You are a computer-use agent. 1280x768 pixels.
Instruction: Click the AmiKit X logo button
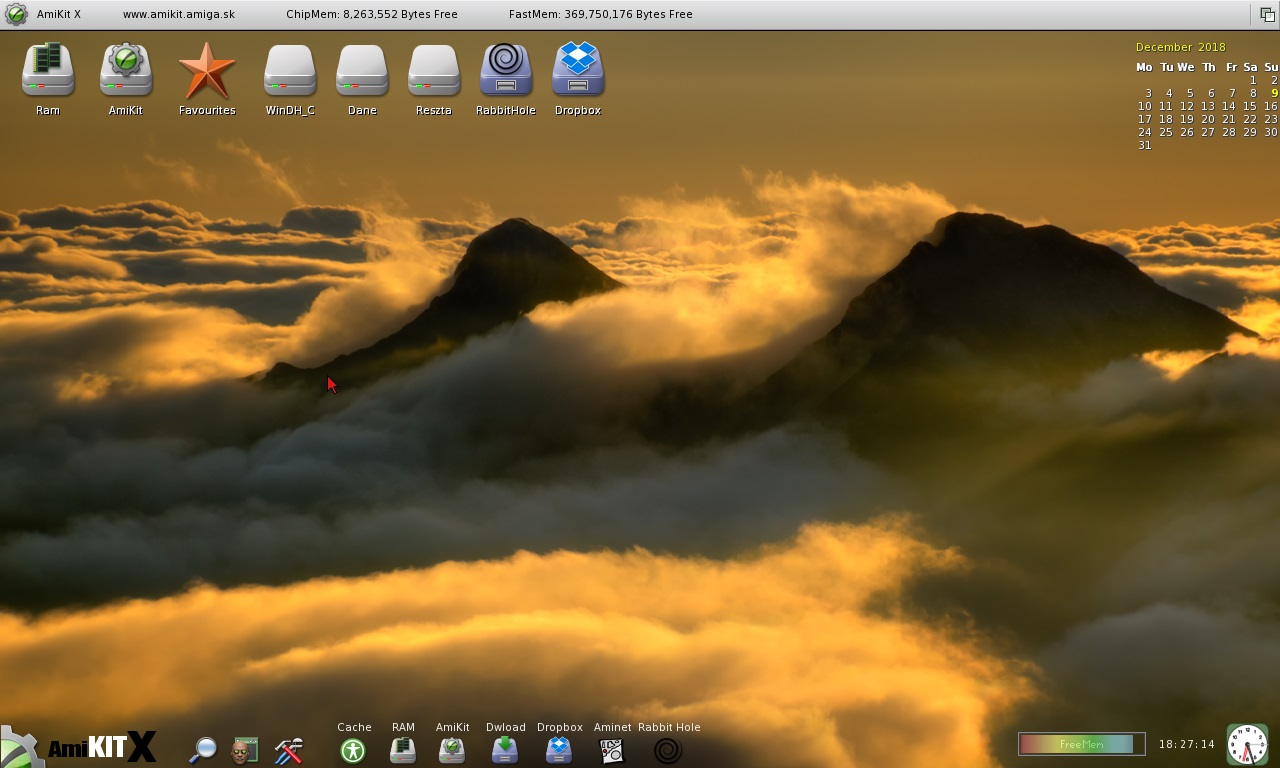pos(80,746)
